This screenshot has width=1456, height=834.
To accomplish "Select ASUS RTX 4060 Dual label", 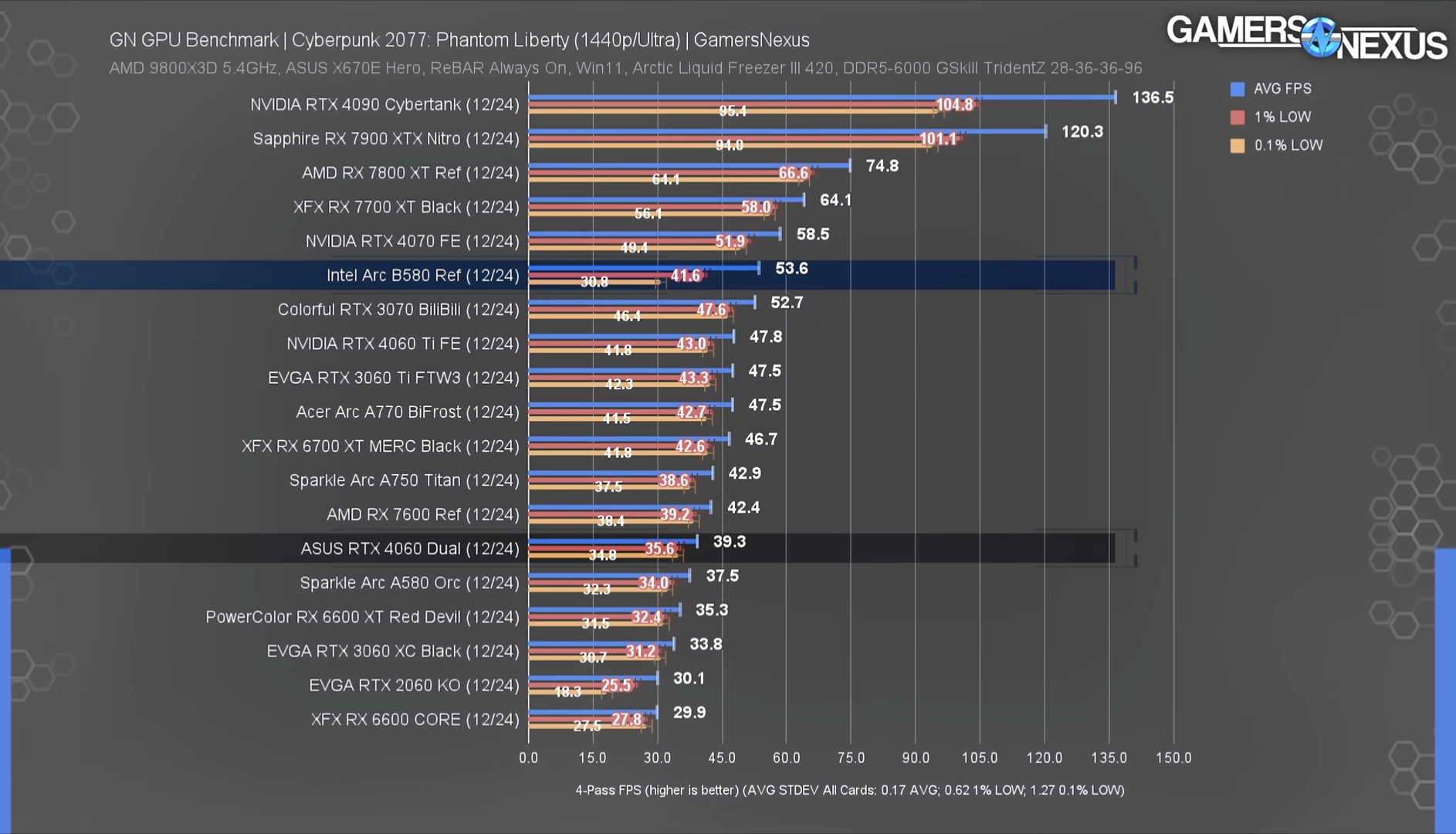I will point(410,548).
